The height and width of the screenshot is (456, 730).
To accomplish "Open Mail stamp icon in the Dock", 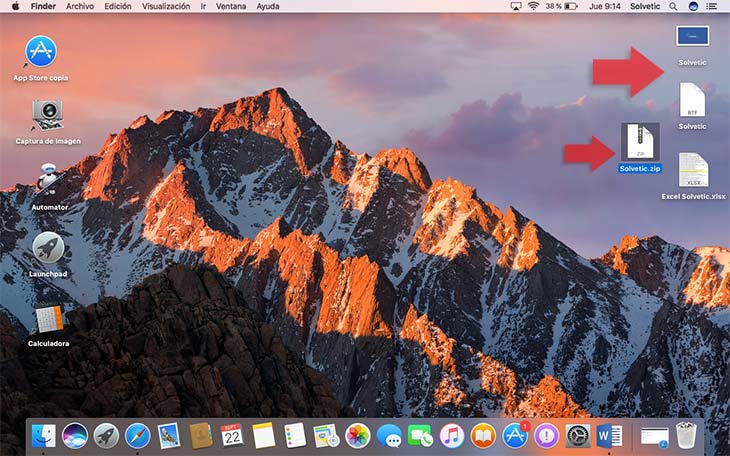I will [x=169, y=436].
